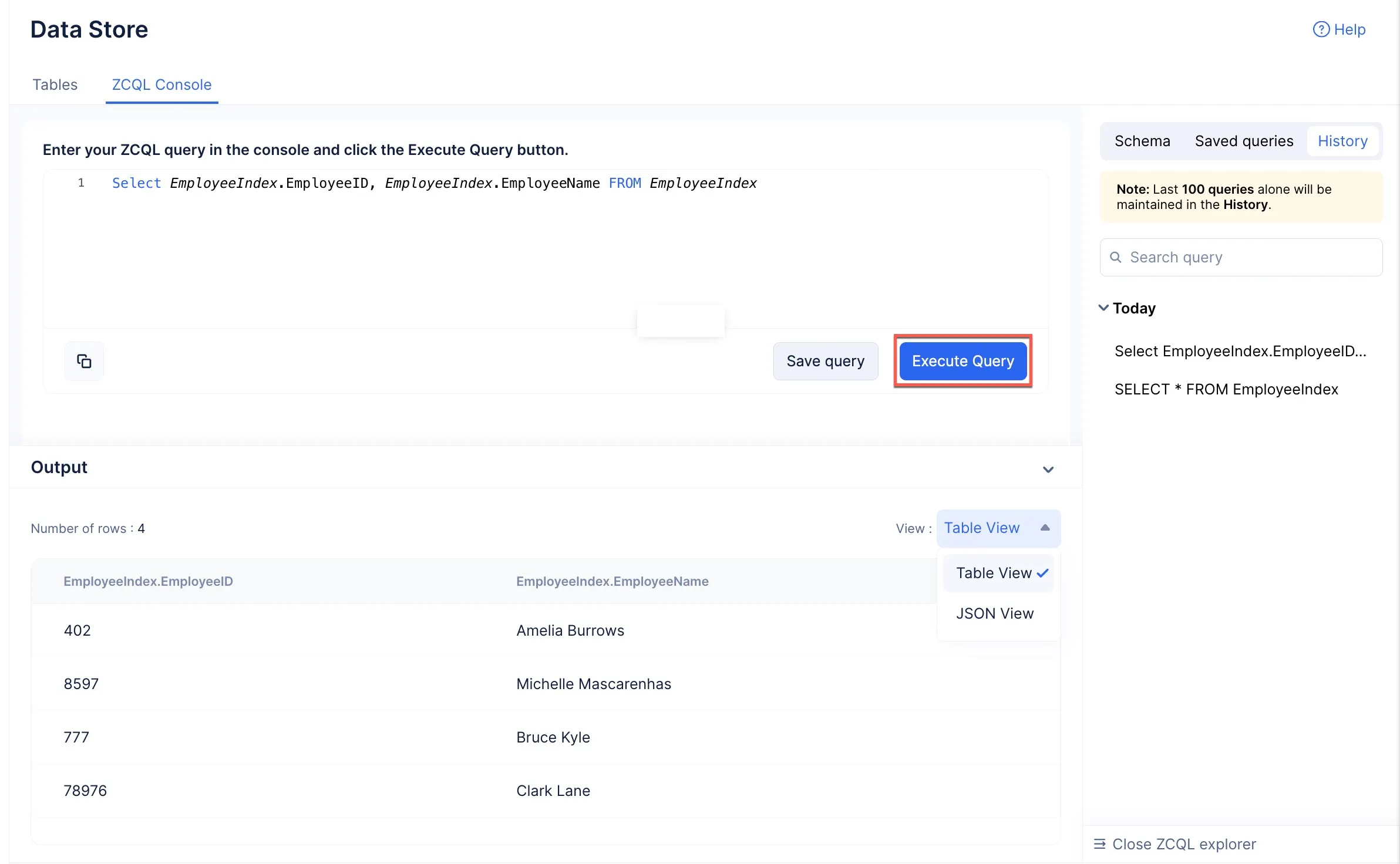1400x864 pixels.
Task: Click the EmployeeIndex.EmployeeName column header
Action: (x=612, y=581)
